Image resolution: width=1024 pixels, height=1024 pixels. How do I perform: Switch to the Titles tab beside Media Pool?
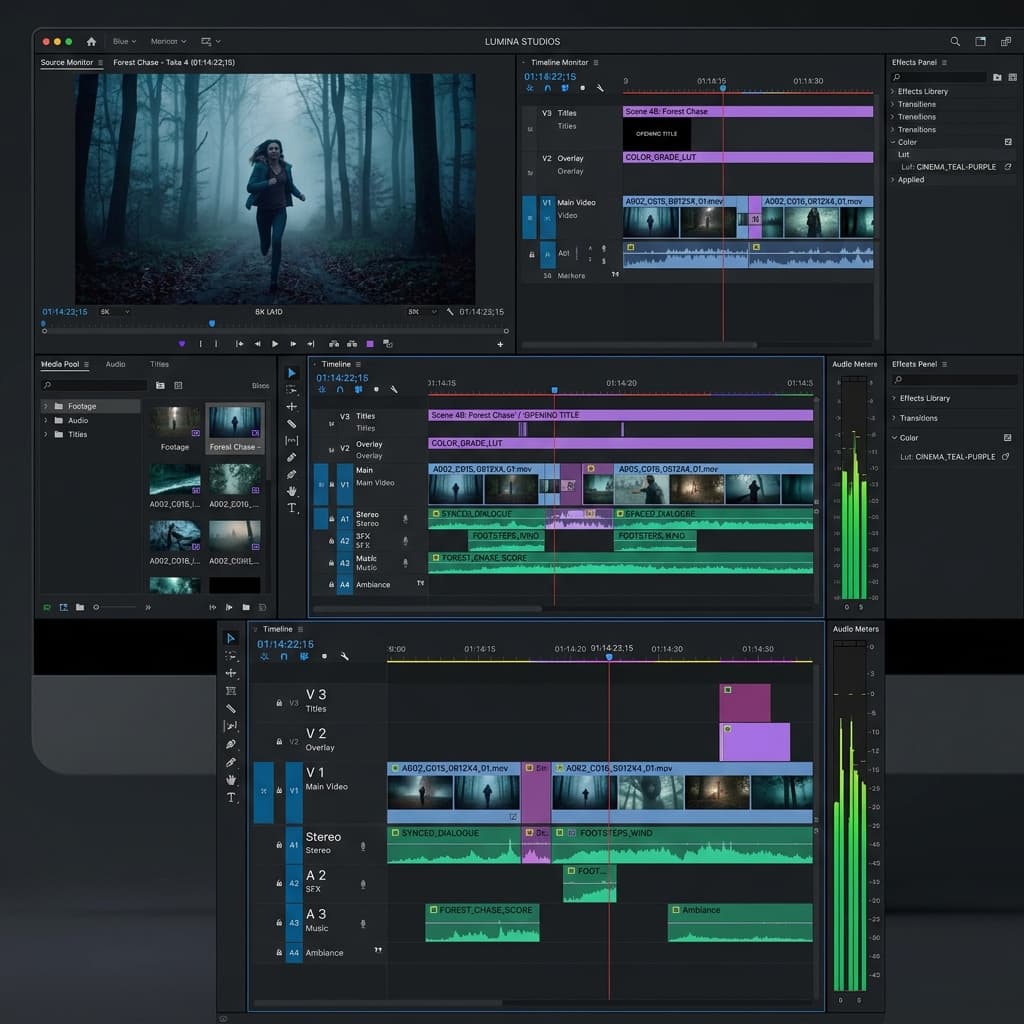[x=159, y=364]
